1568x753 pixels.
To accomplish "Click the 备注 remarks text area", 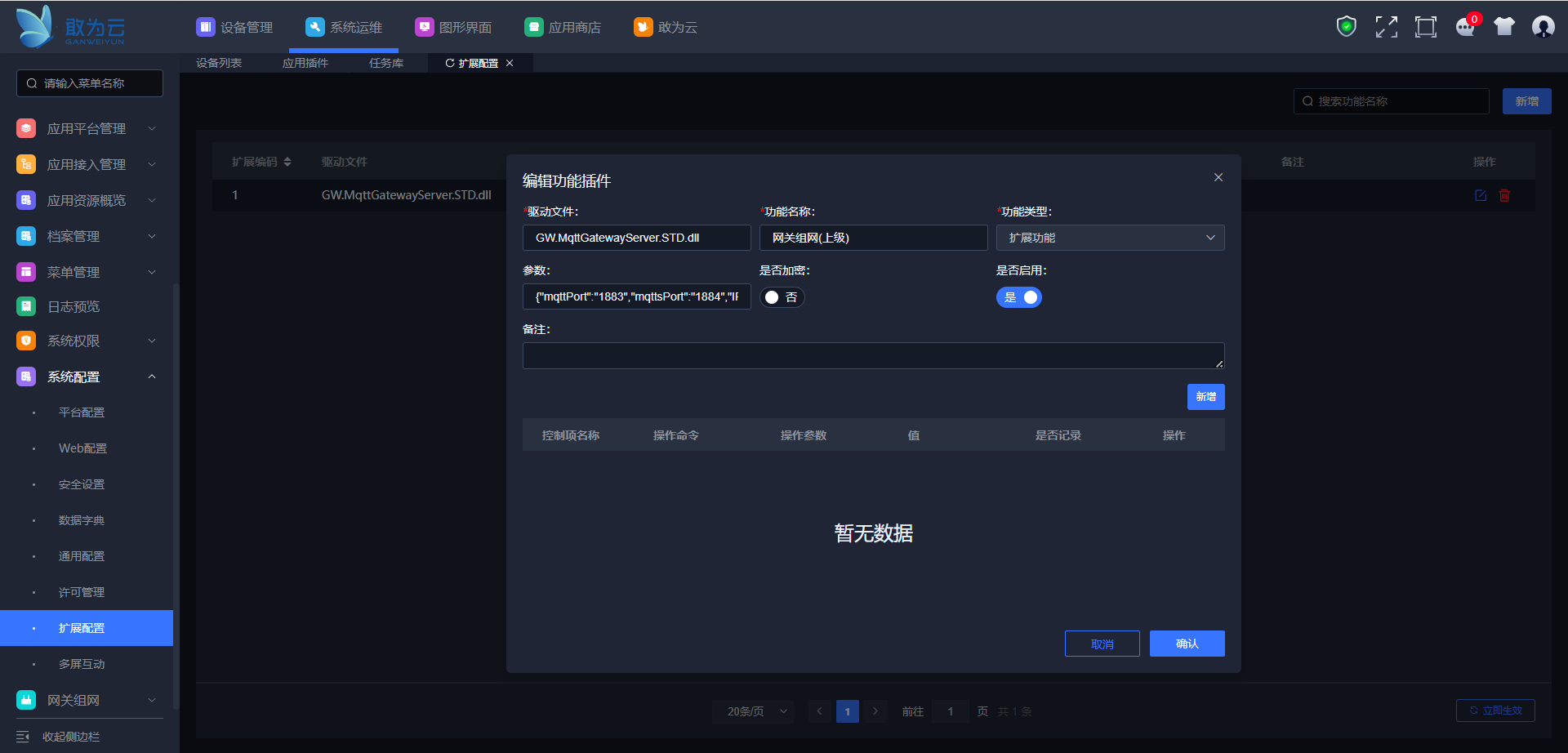I will 873,355.
